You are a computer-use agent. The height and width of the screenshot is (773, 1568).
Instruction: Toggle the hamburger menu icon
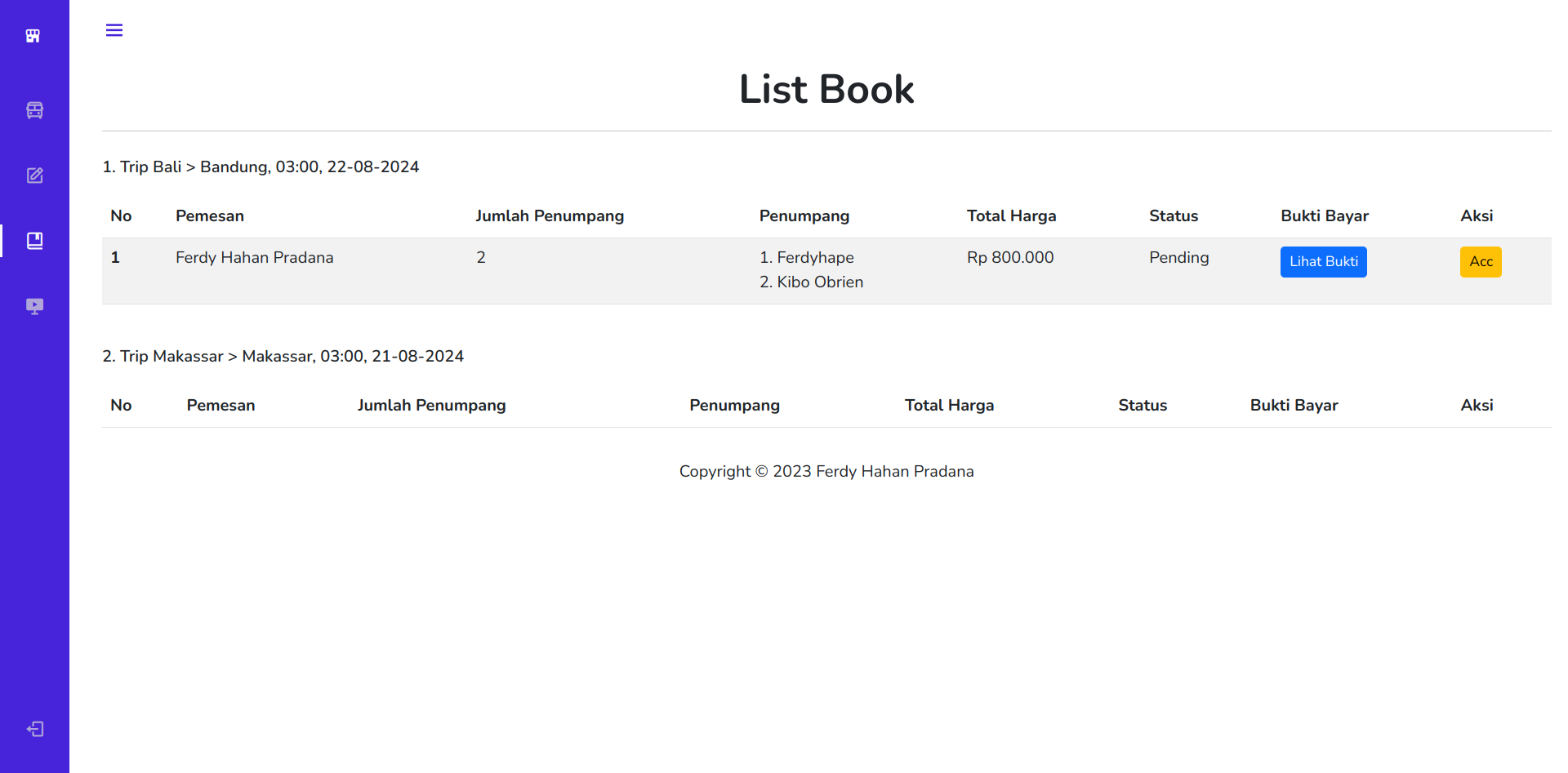114,30
